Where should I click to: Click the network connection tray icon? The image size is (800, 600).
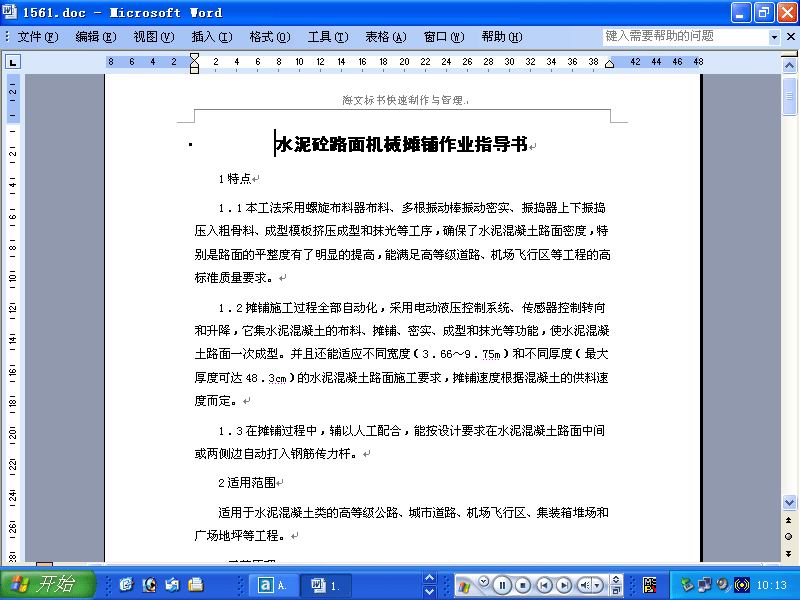pos(705,585)
